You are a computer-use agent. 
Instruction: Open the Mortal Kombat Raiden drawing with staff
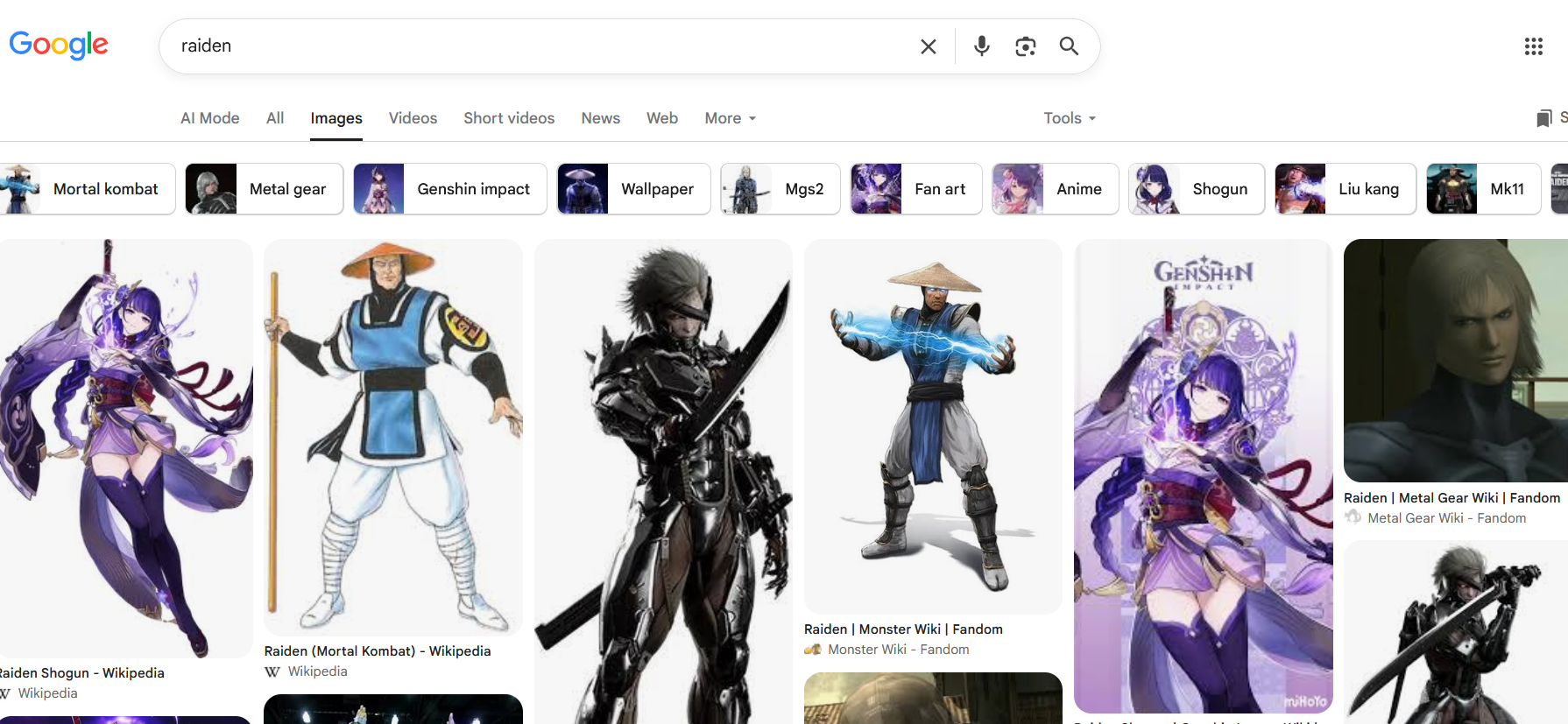393,438
